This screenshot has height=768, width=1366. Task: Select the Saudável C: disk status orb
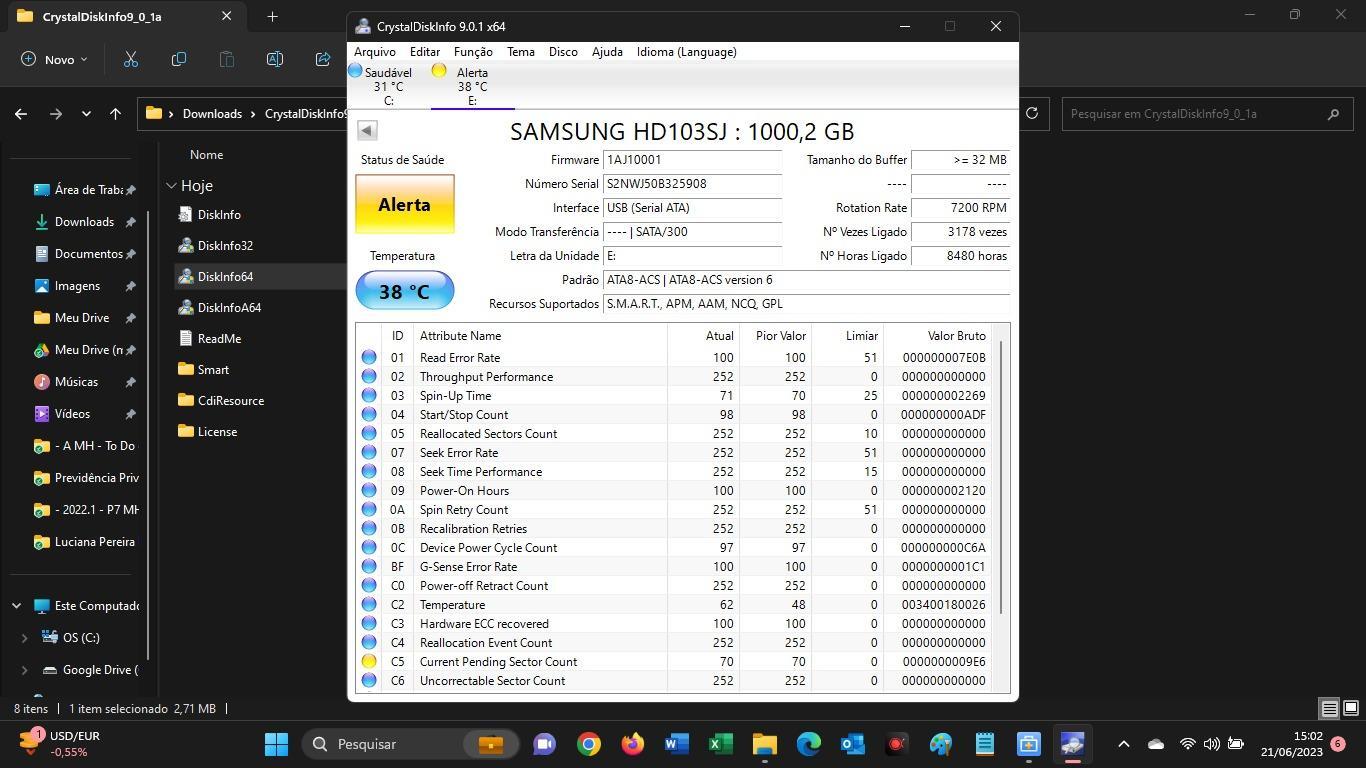click(355, 71)
